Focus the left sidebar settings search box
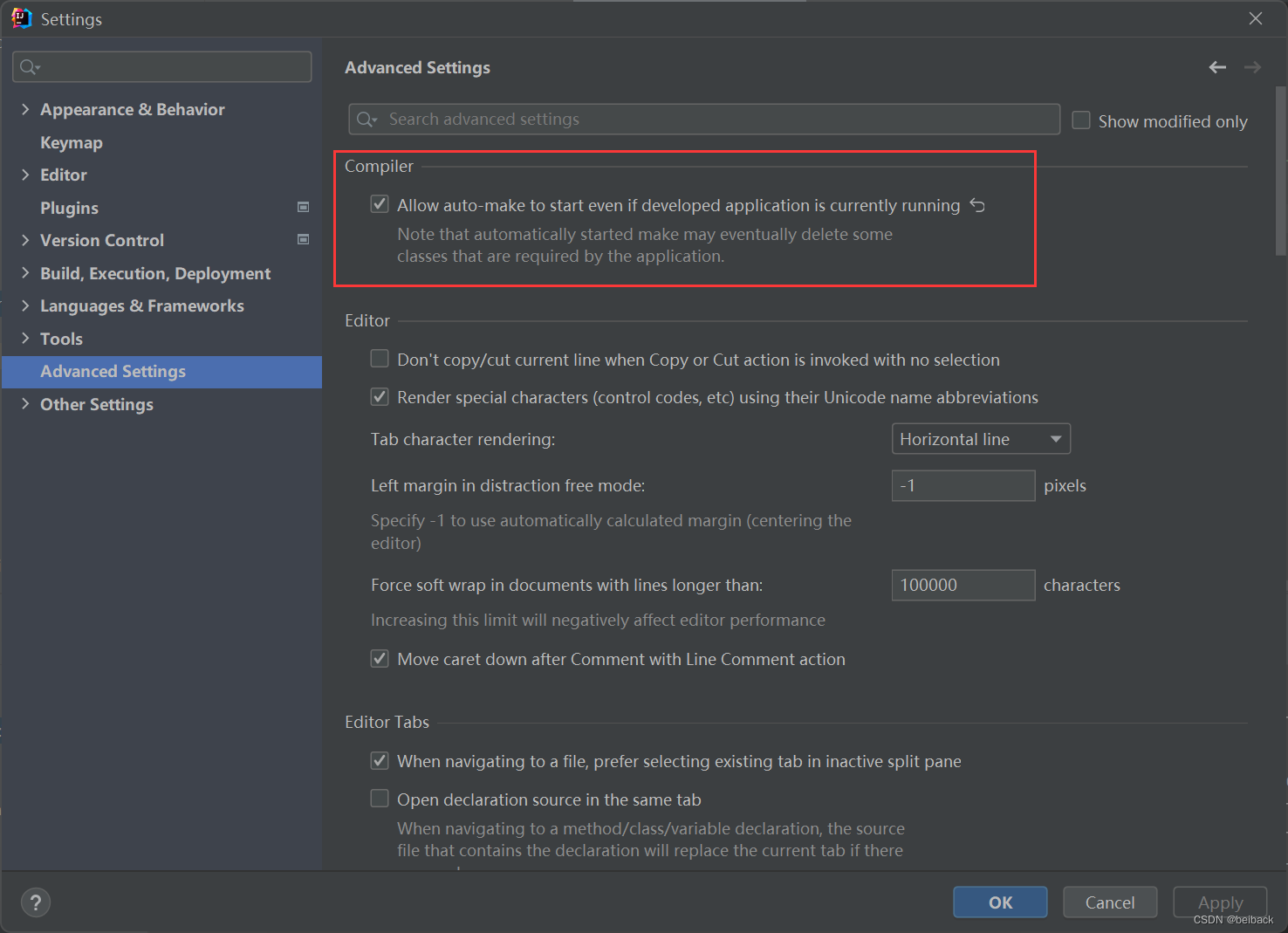 [x=162, y=67]
